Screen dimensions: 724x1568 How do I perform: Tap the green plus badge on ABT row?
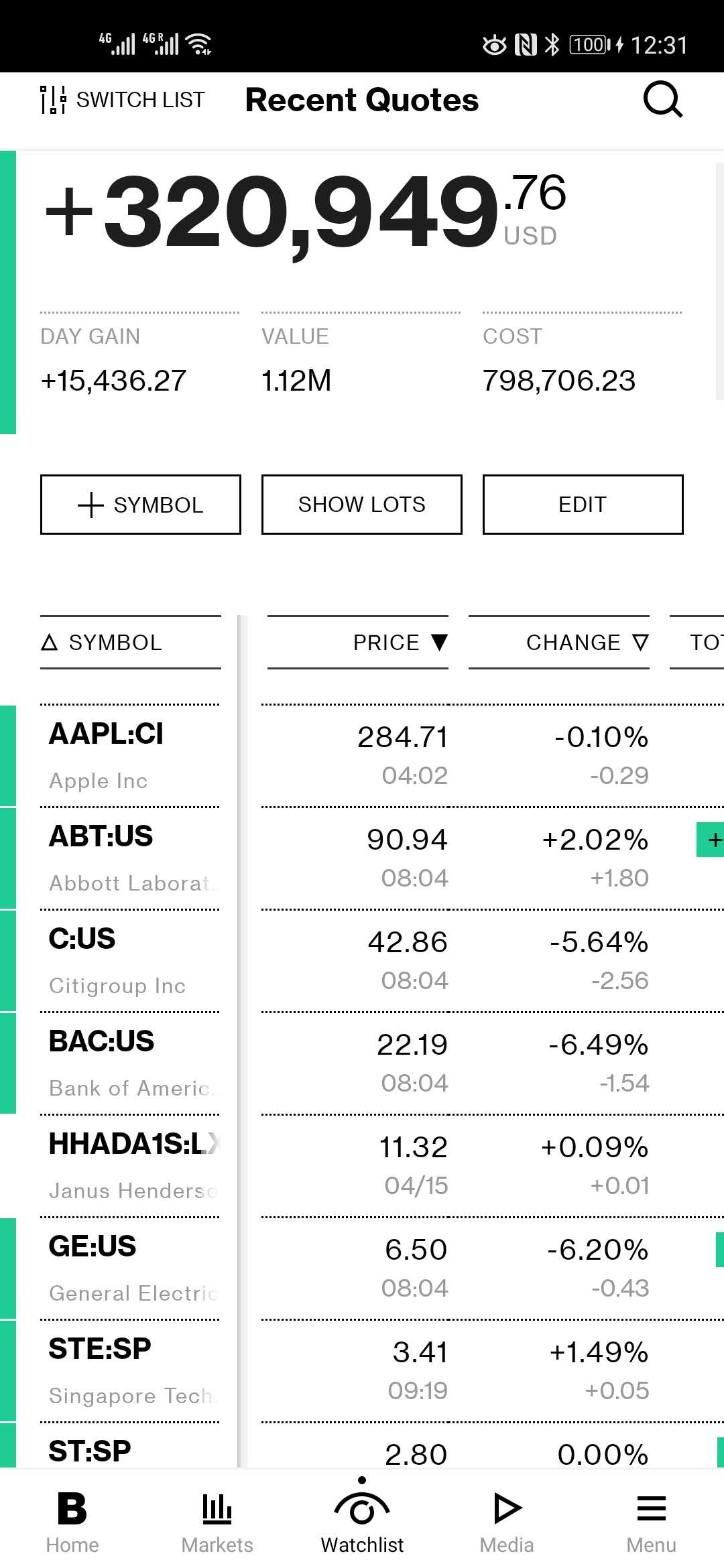coord(712,840)
